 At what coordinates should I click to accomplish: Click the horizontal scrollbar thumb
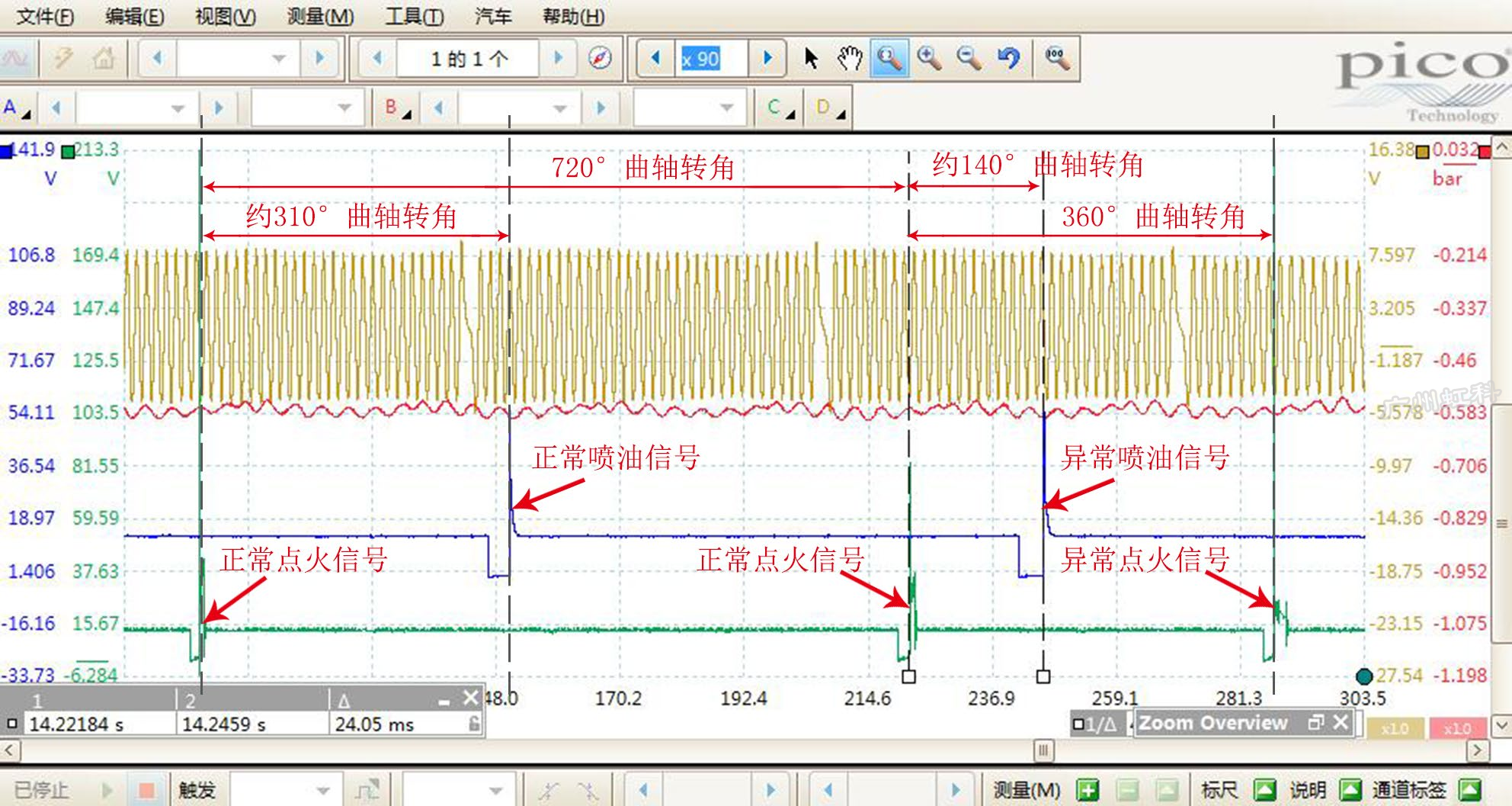(1043, 750)
